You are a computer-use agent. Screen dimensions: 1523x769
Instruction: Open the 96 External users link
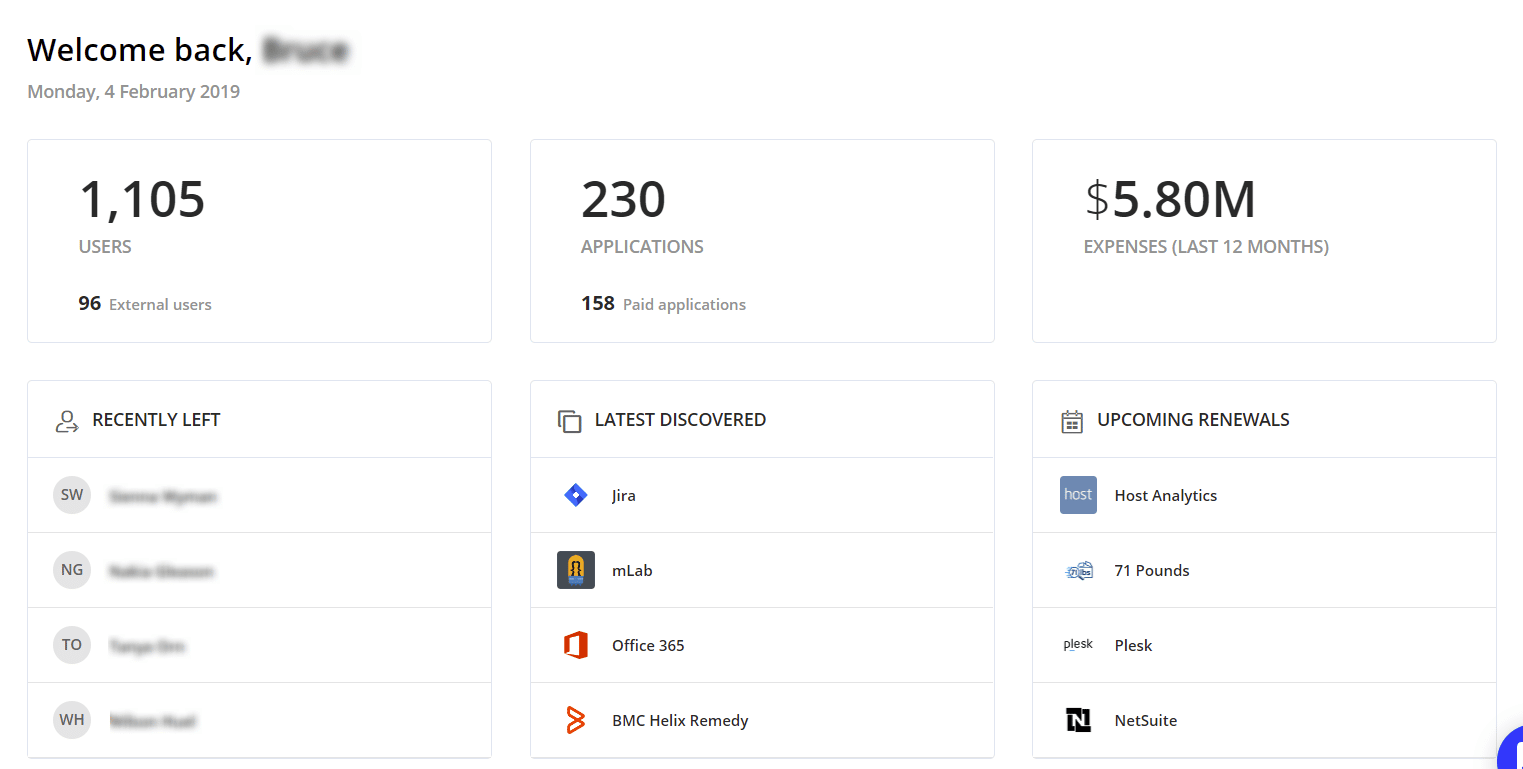point(145,304)
